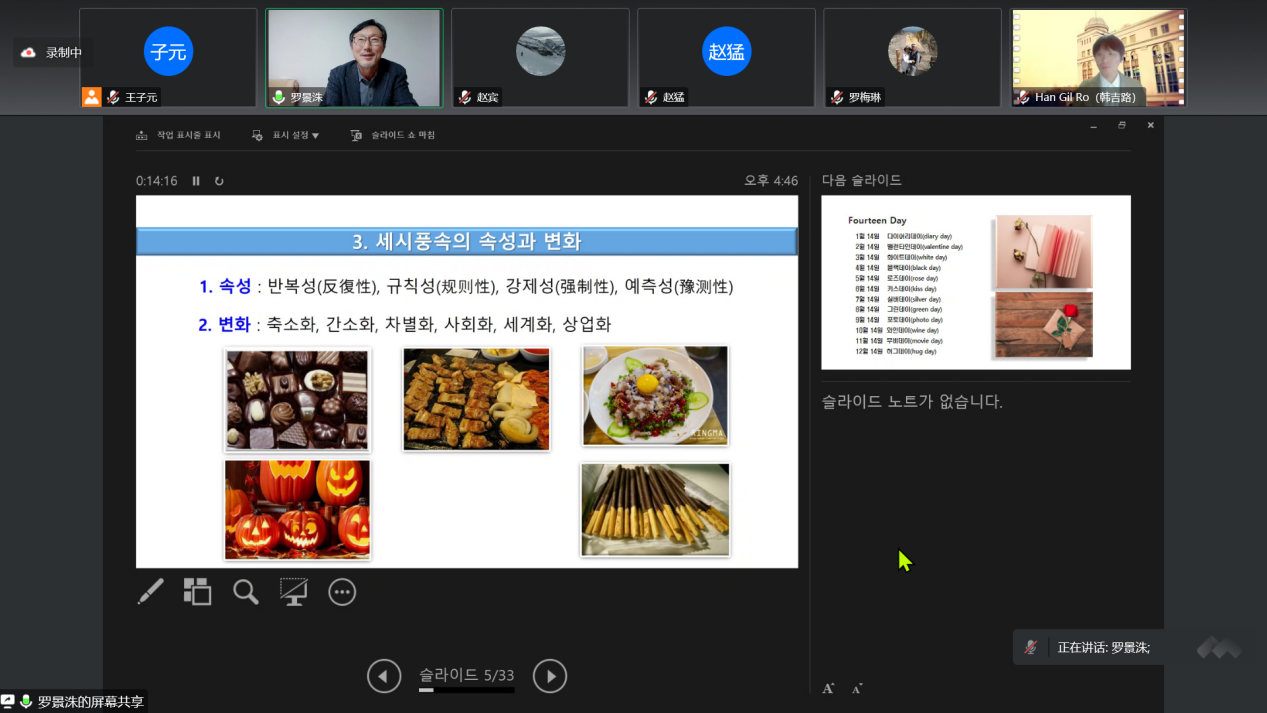Decrease the notes text size
The width and height of the screenshot is (1267, 713).
857,688
